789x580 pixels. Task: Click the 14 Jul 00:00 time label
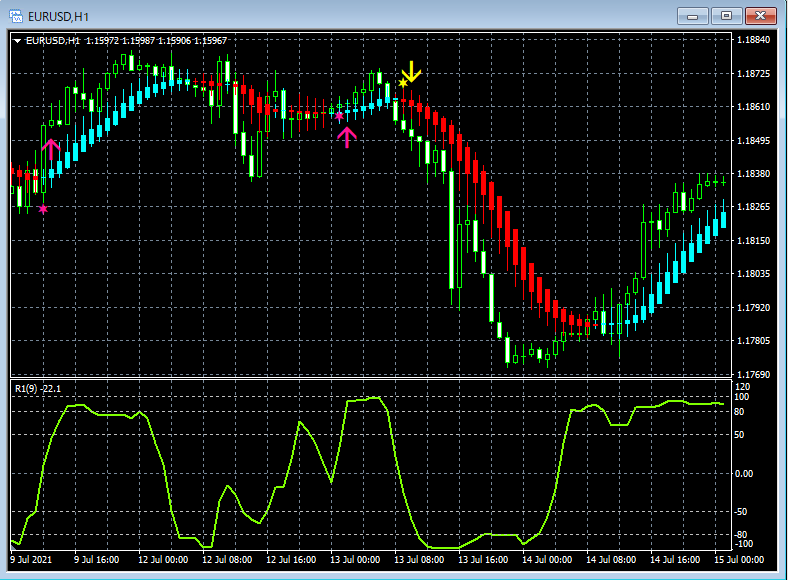click(547, 559)
